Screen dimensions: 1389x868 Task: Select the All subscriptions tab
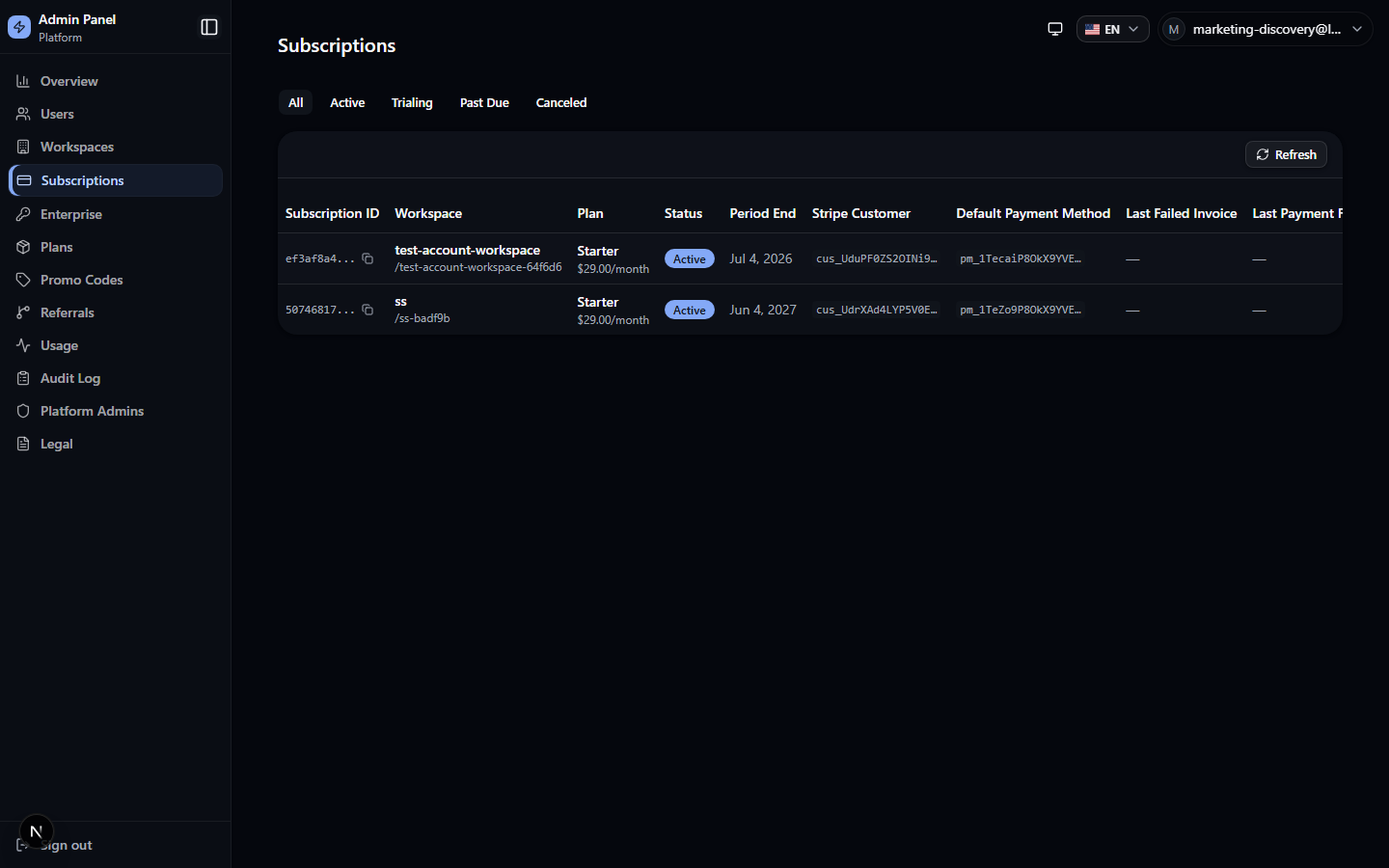pyautogui.click(x=296, y=102)
